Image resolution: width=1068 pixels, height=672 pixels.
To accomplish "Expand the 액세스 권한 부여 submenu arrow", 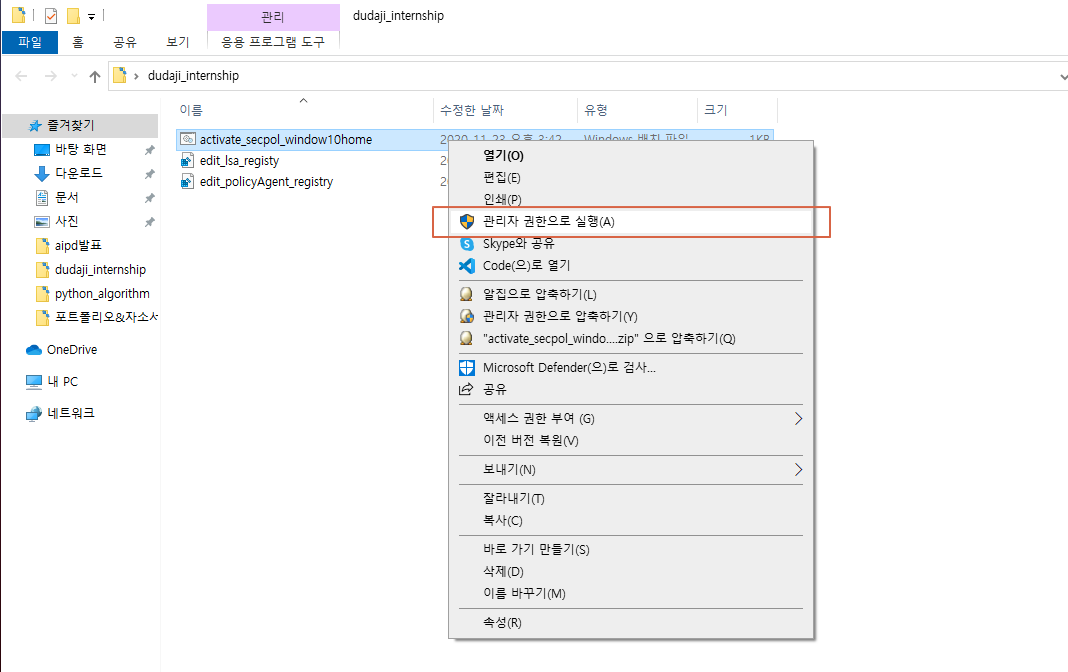I will 798,418.
